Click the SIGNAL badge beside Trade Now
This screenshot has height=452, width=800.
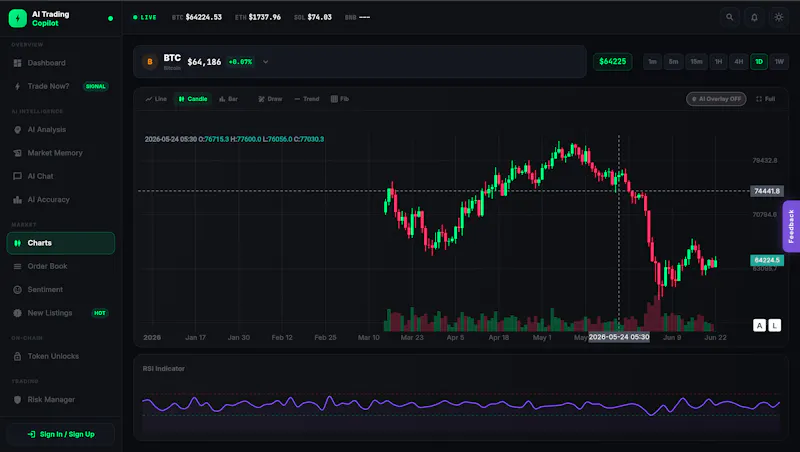(95, 86)
